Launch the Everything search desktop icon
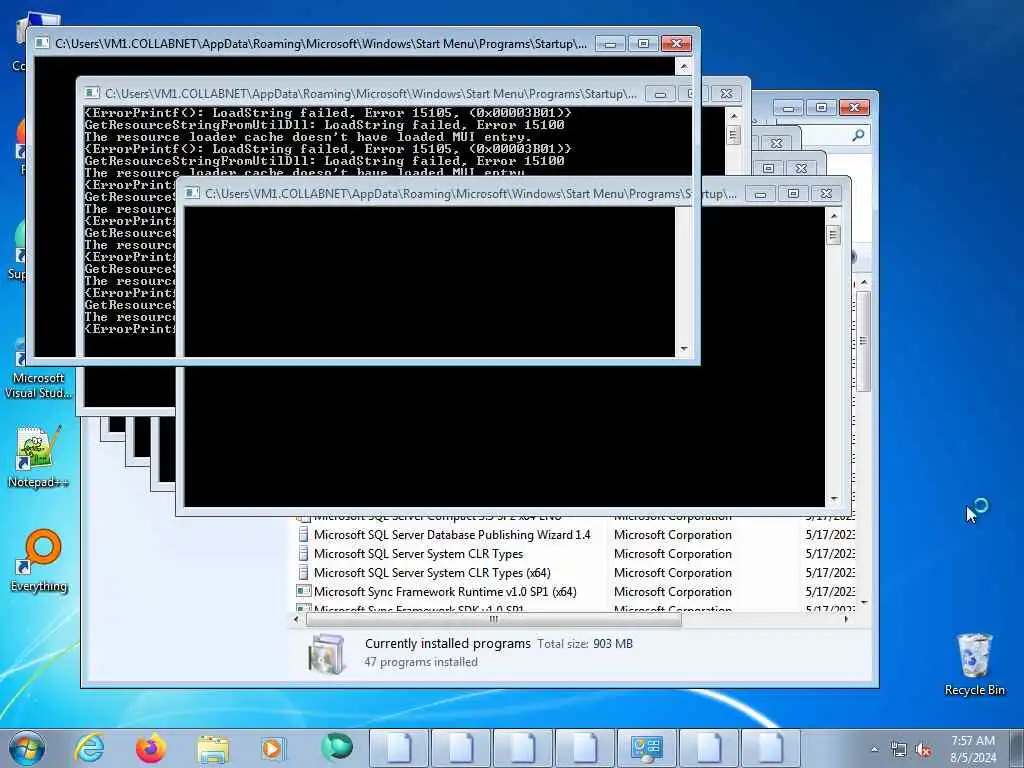 tap(38, 560)
